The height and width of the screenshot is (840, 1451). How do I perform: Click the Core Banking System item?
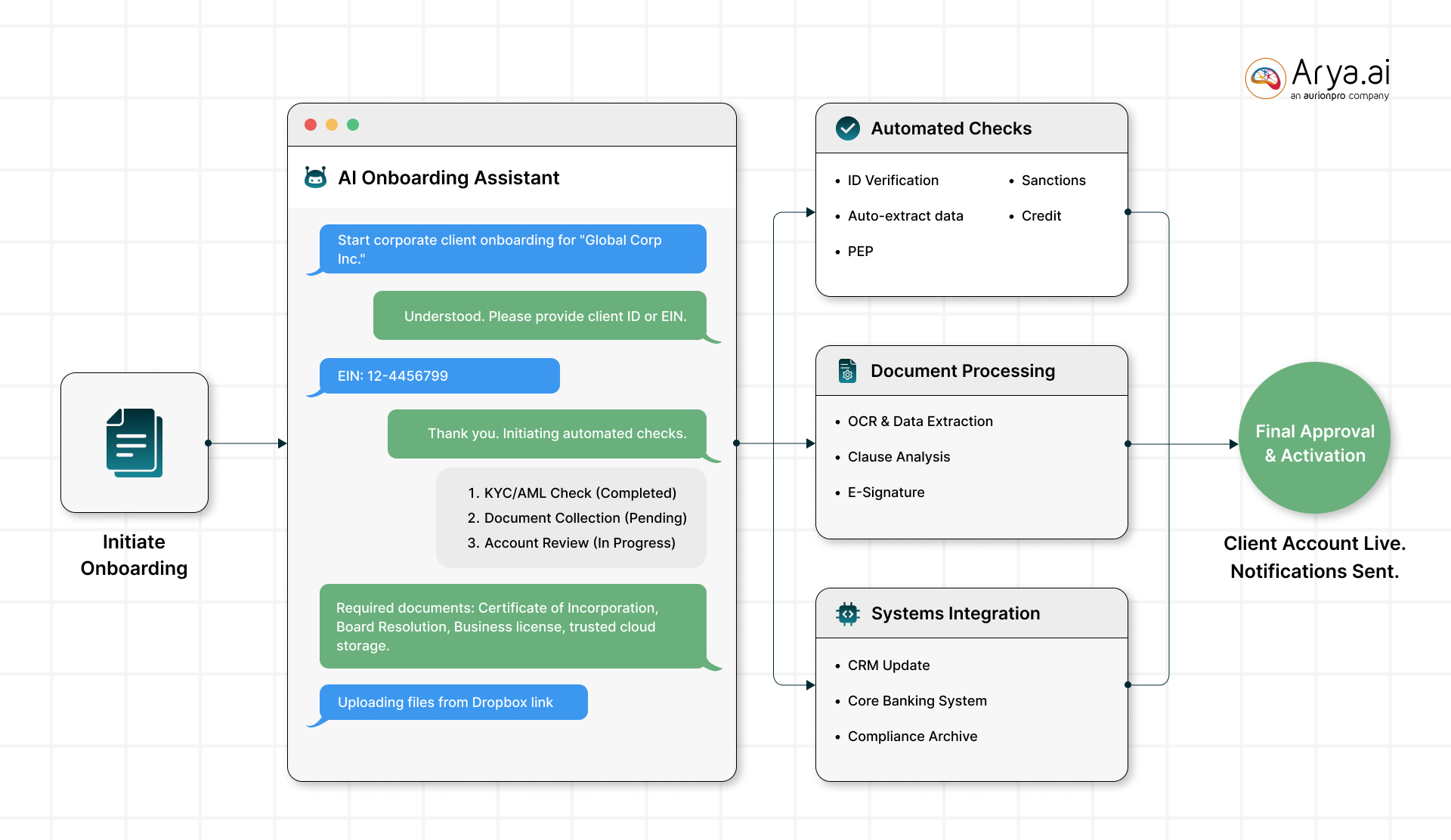917,701
